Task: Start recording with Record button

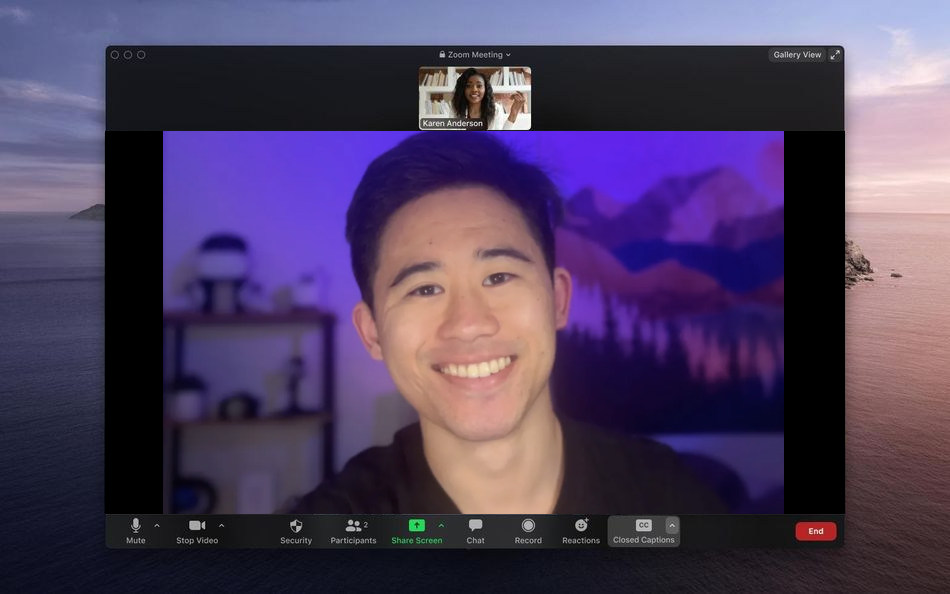Action: coord(528,531)
